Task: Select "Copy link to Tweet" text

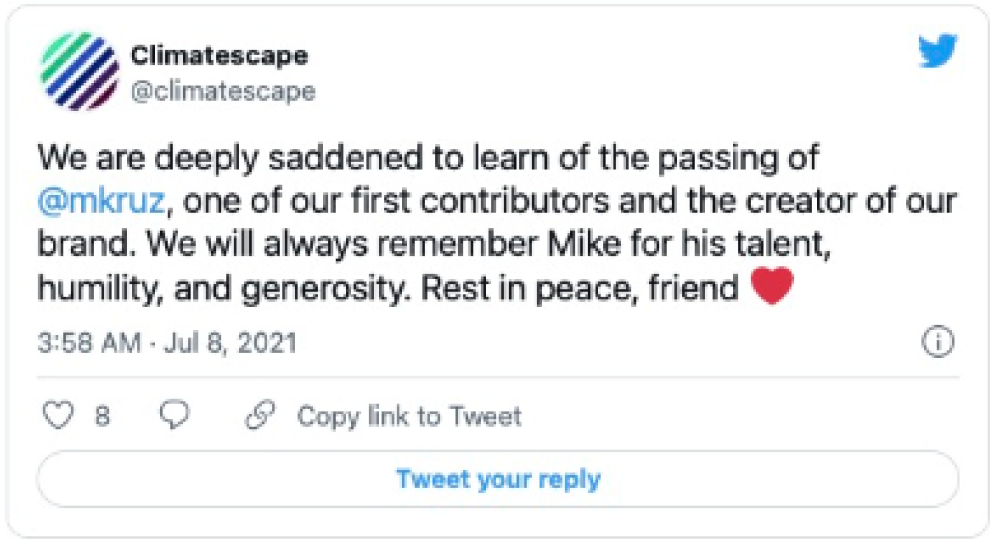Action: [x=408, y=416]
